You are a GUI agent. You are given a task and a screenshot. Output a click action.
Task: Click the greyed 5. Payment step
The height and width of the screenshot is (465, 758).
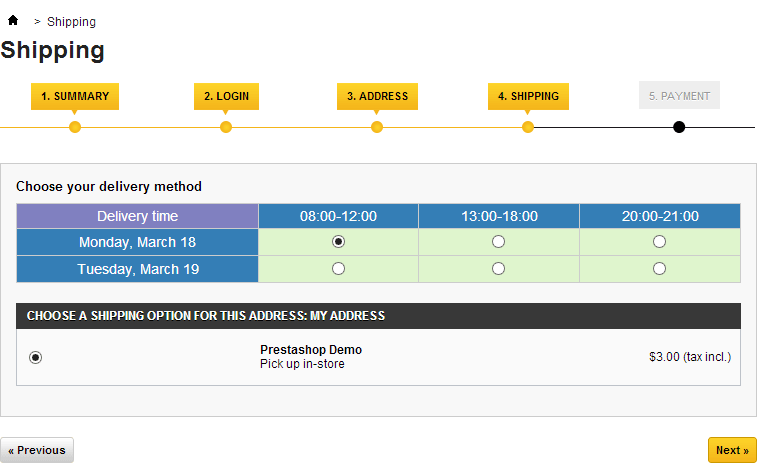[679, 95]
